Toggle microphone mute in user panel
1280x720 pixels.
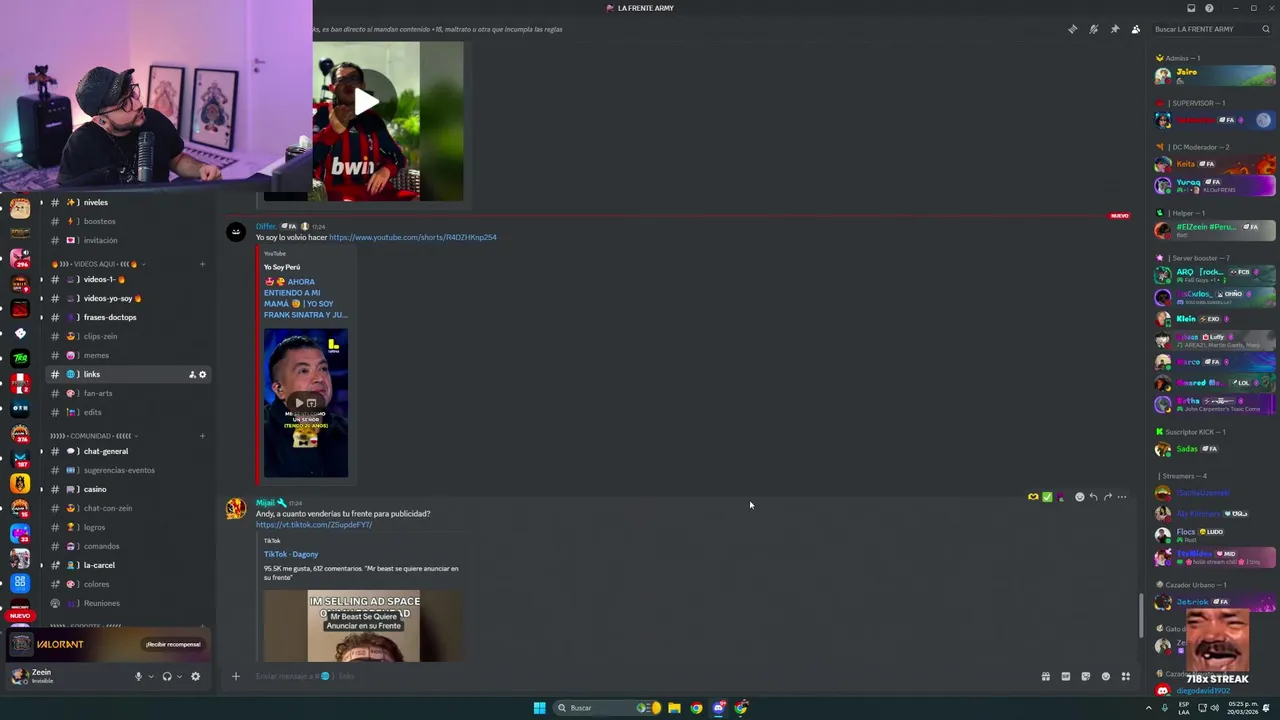139,676
